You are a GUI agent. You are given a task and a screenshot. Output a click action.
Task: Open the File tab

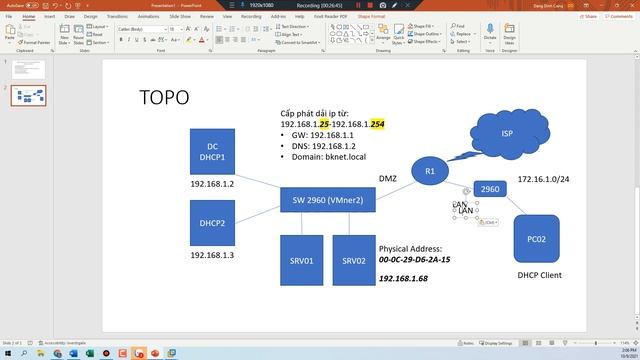(9, 17)
